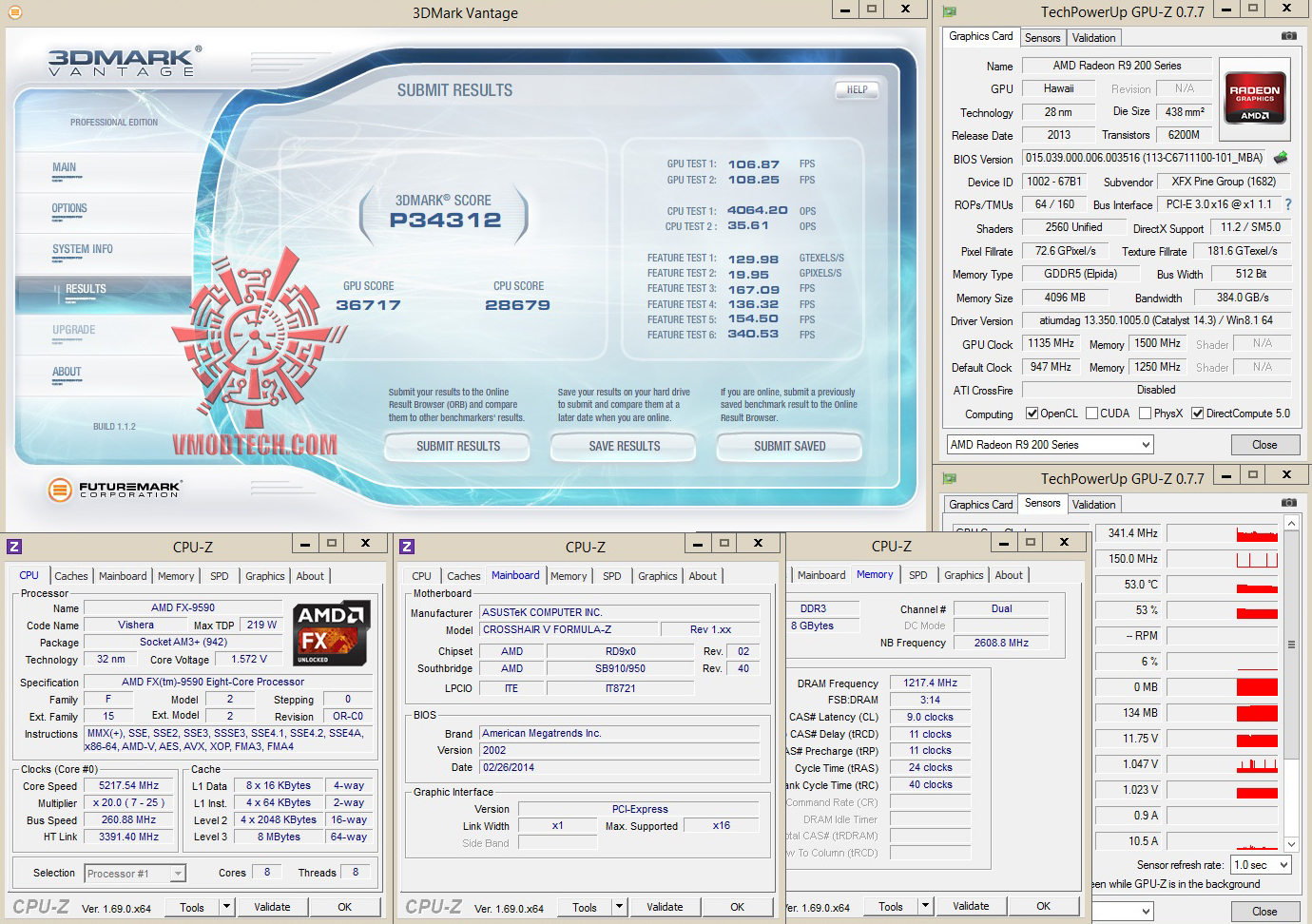Click camera icon in Sensors GPU-Z window
Screen dimensions: 1312x924
[x=1288, y=502]
